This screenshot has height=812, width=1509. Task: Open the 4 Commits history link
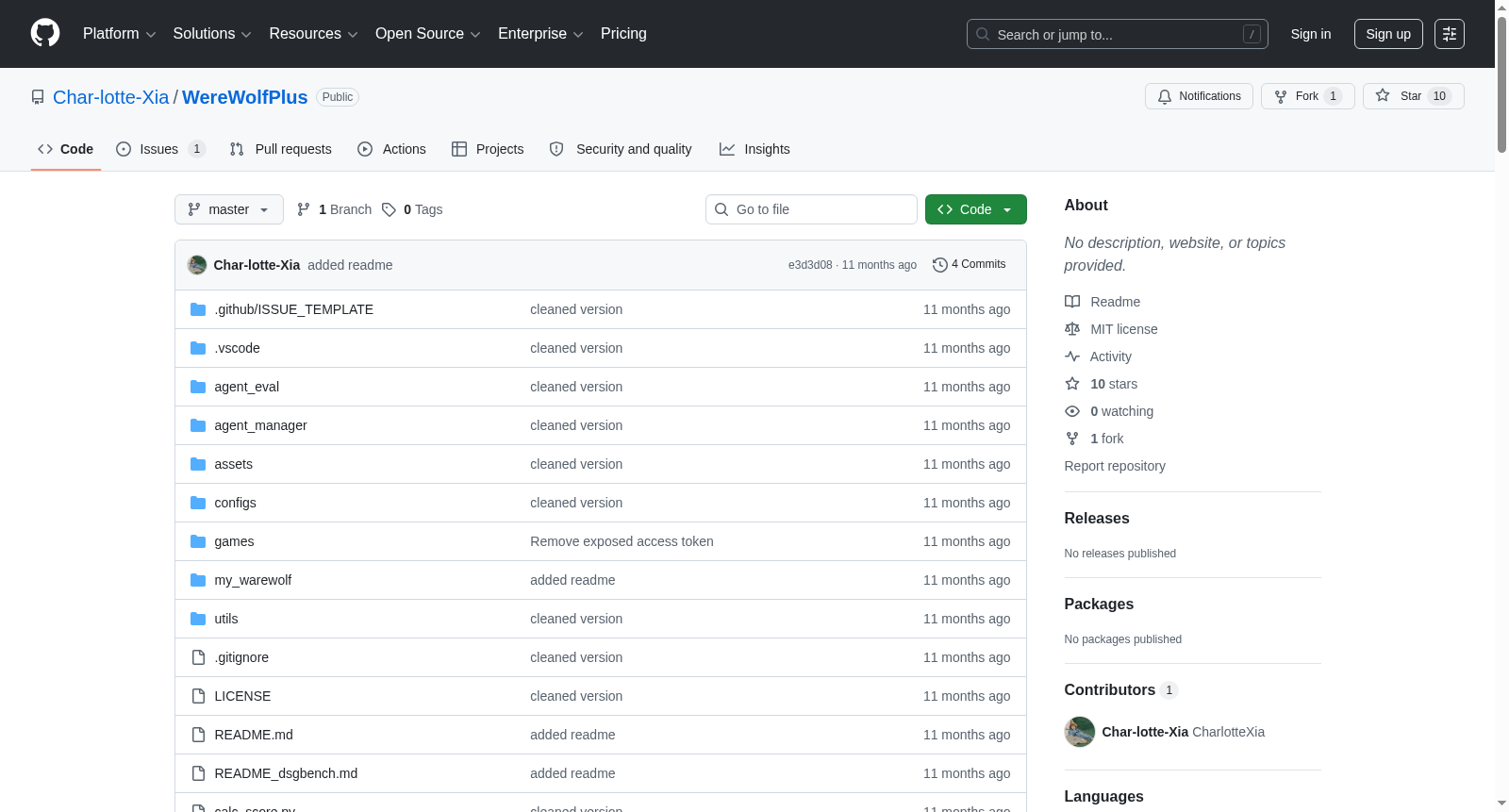tap(970, 265)
